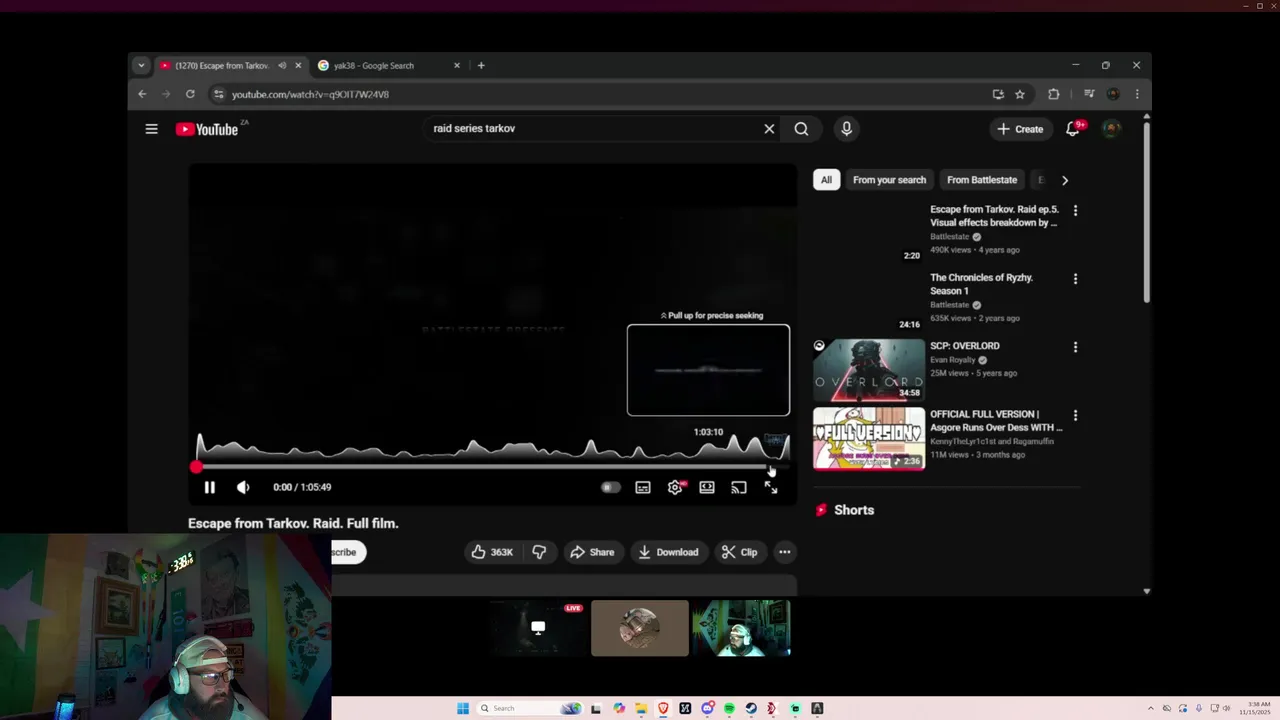This screenshot has height=720, width=1280.
Task: Open Steam from the taskbar
Action: 751,708
